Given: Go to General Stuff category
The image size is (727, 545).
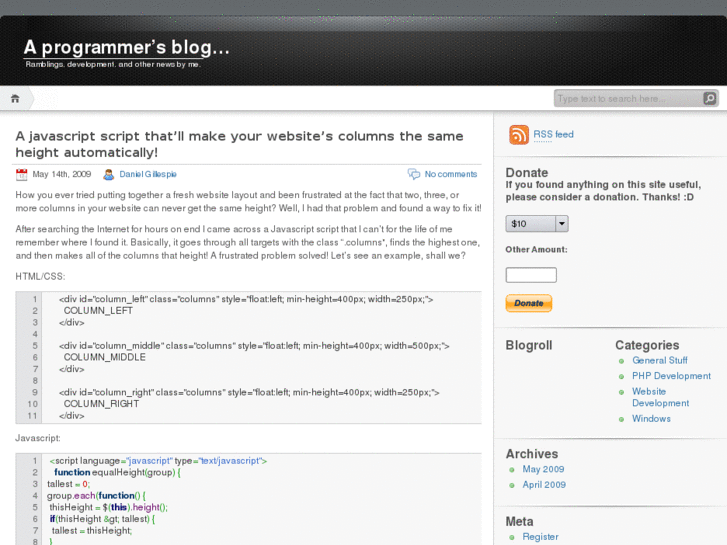Looking at the screenshot, I should coord(659,360).
